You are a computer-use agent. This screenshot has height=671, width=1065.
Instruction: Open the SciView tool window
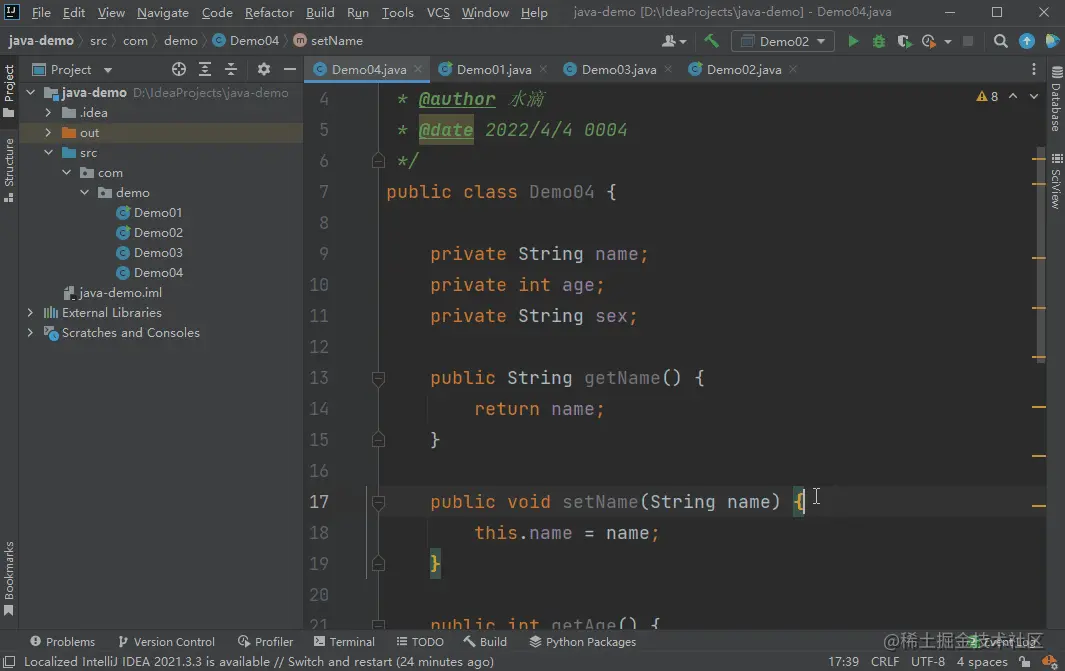tap(1056, 181)
